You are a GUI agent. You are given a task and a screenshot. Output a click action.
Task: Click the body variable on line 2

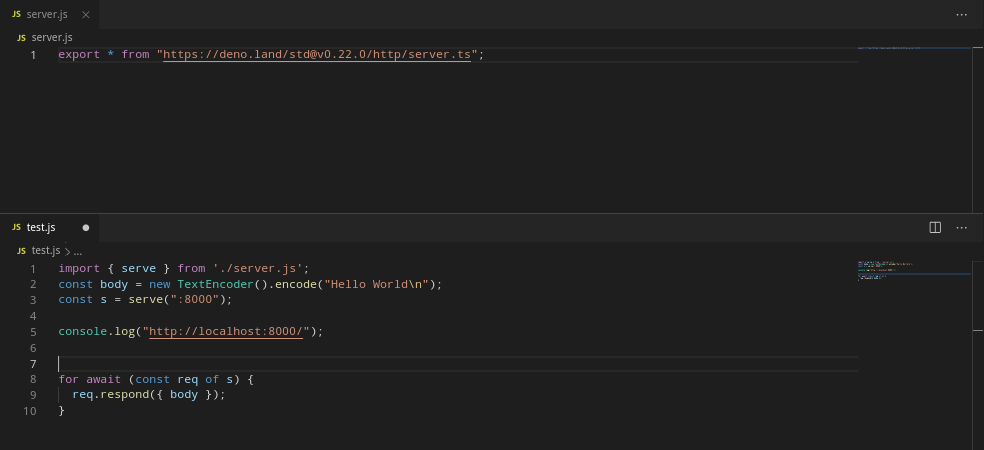114,284
